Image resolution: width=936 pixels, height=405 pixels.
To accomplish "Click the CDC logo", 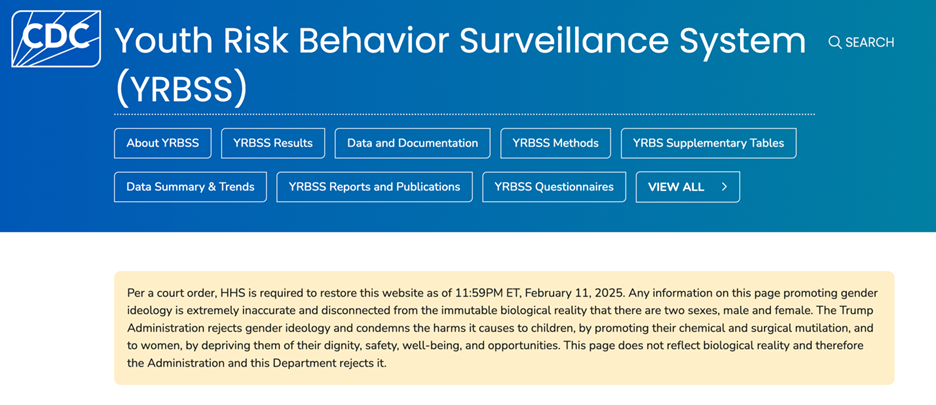I will tap(56, 39).
